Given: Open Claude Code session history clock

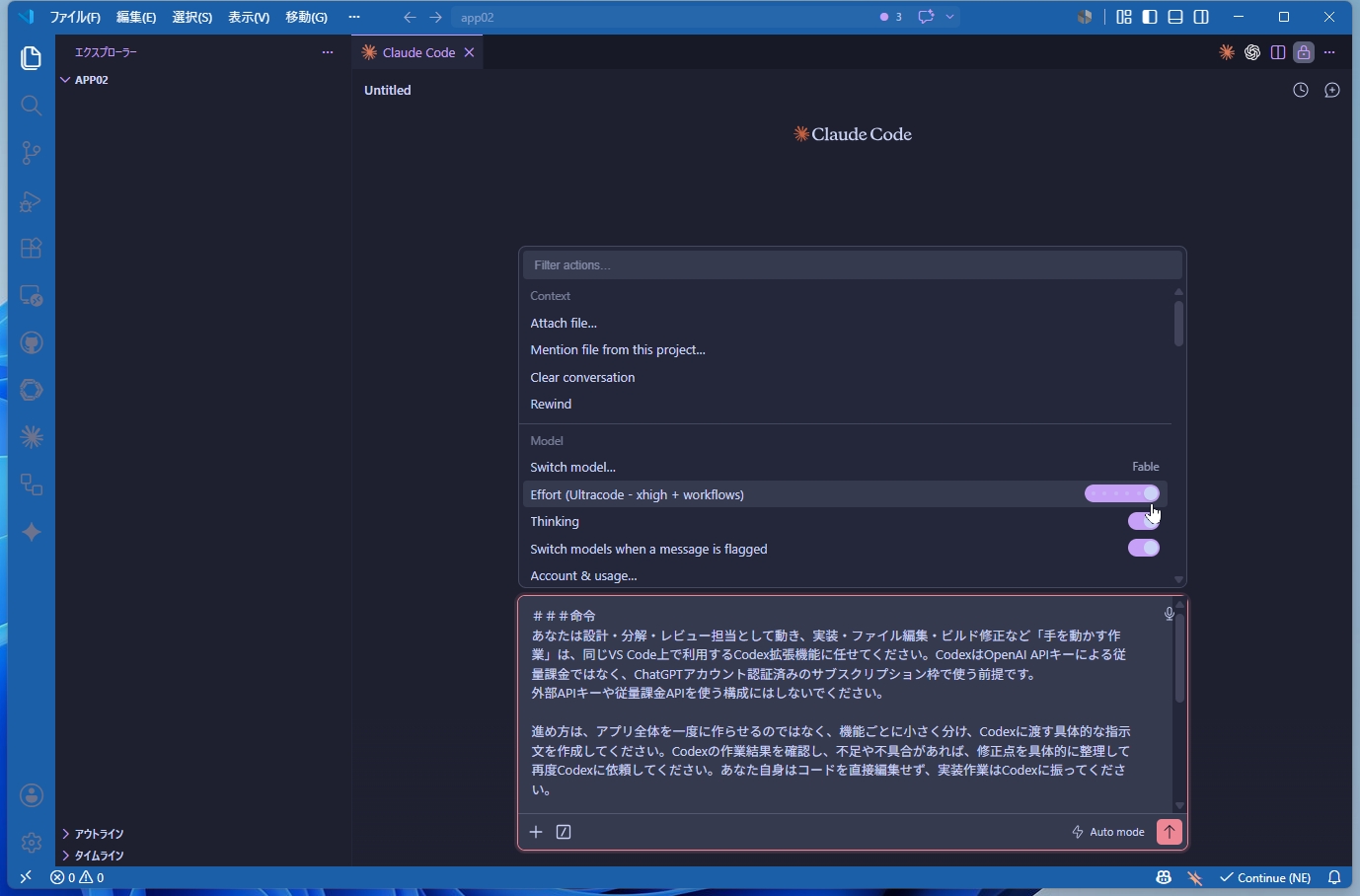Looking at the screenshot, I should click(1301, 90).
